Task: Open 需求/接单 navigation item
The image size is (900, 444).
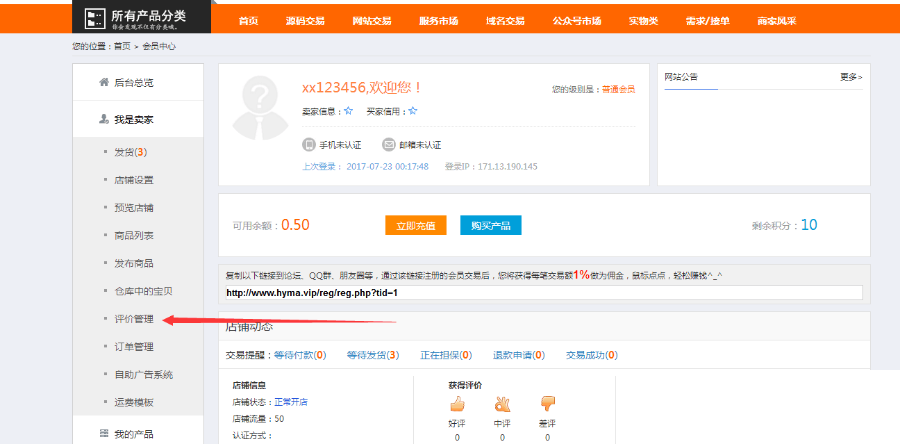Action: (708, 21)
